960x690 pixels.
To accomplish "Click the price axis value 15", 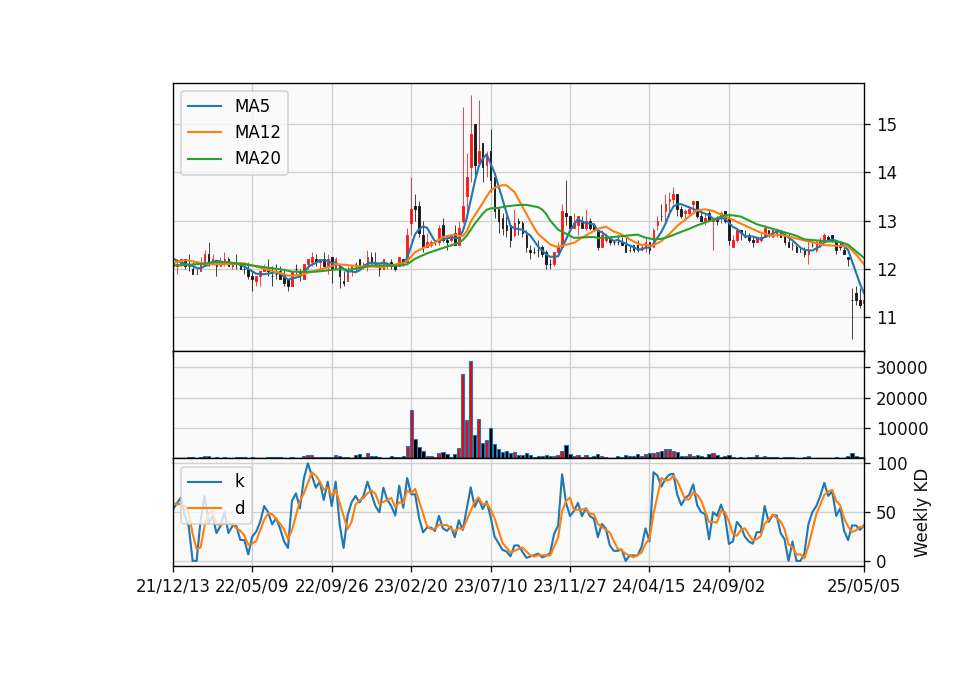I will (x=887, y=125).
